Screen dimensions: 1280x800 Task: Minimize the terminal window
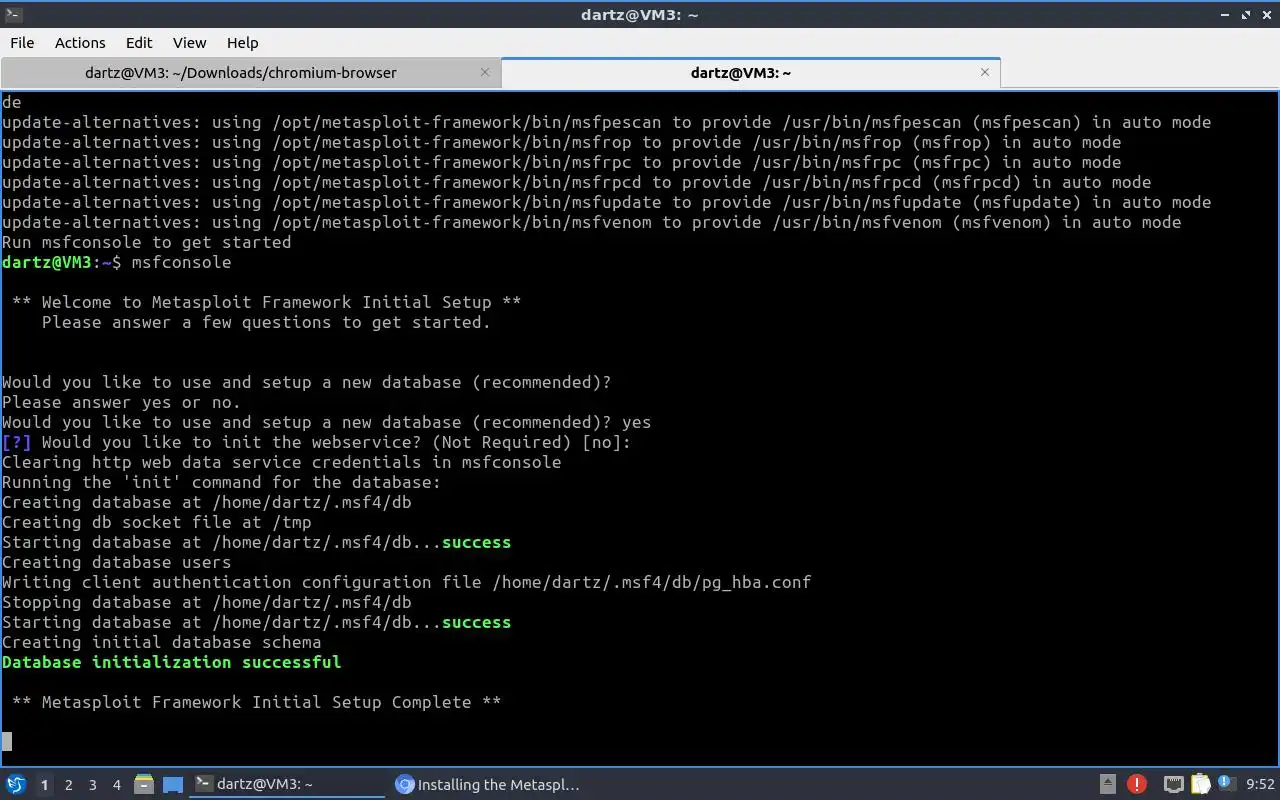pos(1225,15)
